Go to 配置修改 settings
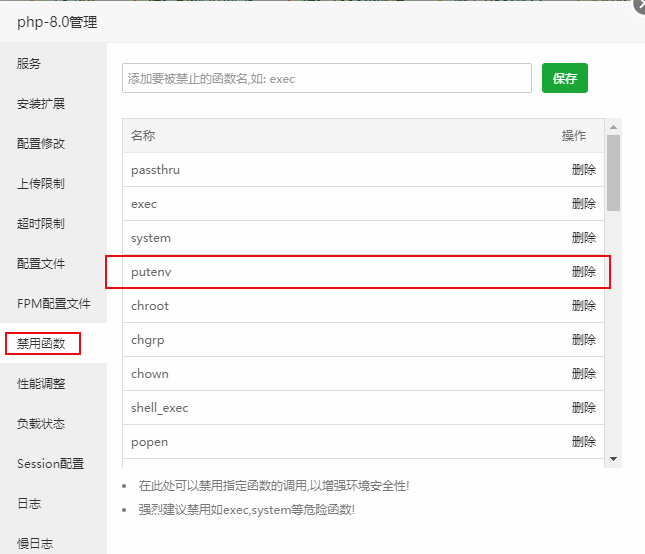Screen dimensions: 645x554 coord(41,144)
